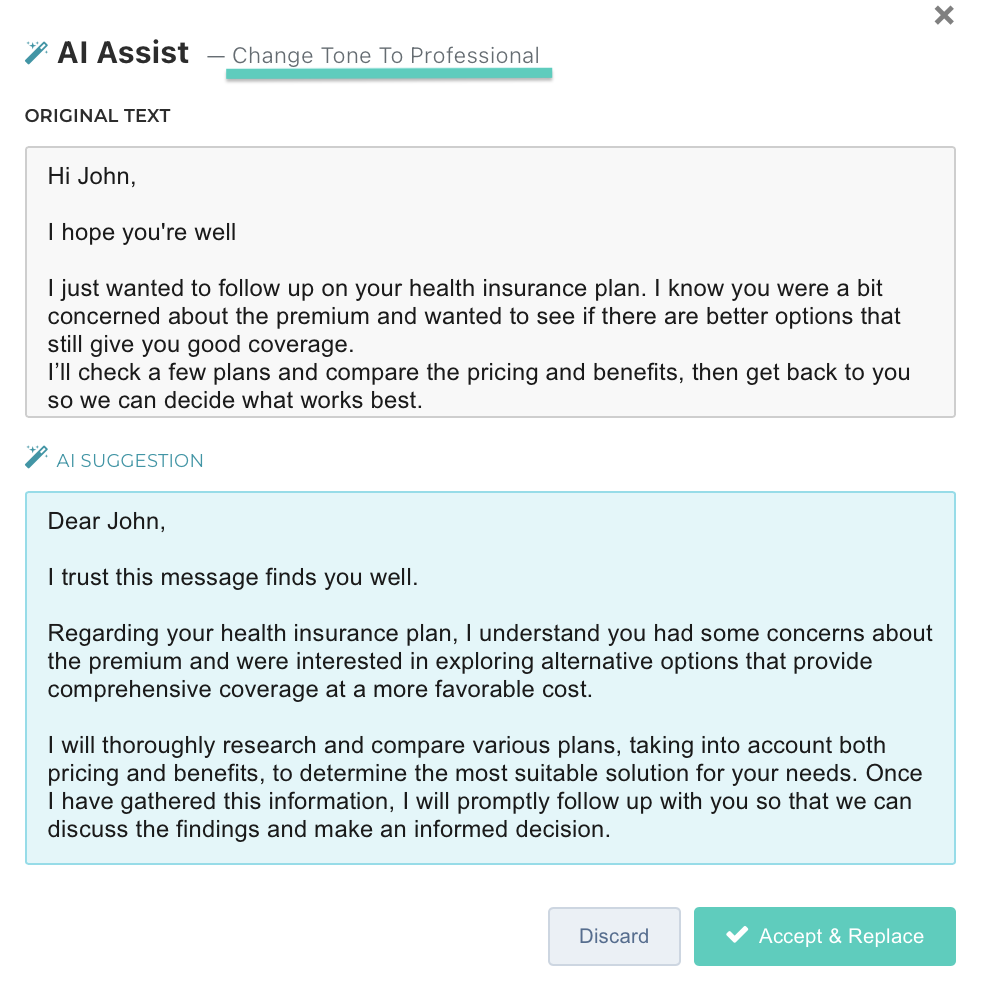Click "Hi John," in the original text

pyautogui.click(x=92, y=177)
